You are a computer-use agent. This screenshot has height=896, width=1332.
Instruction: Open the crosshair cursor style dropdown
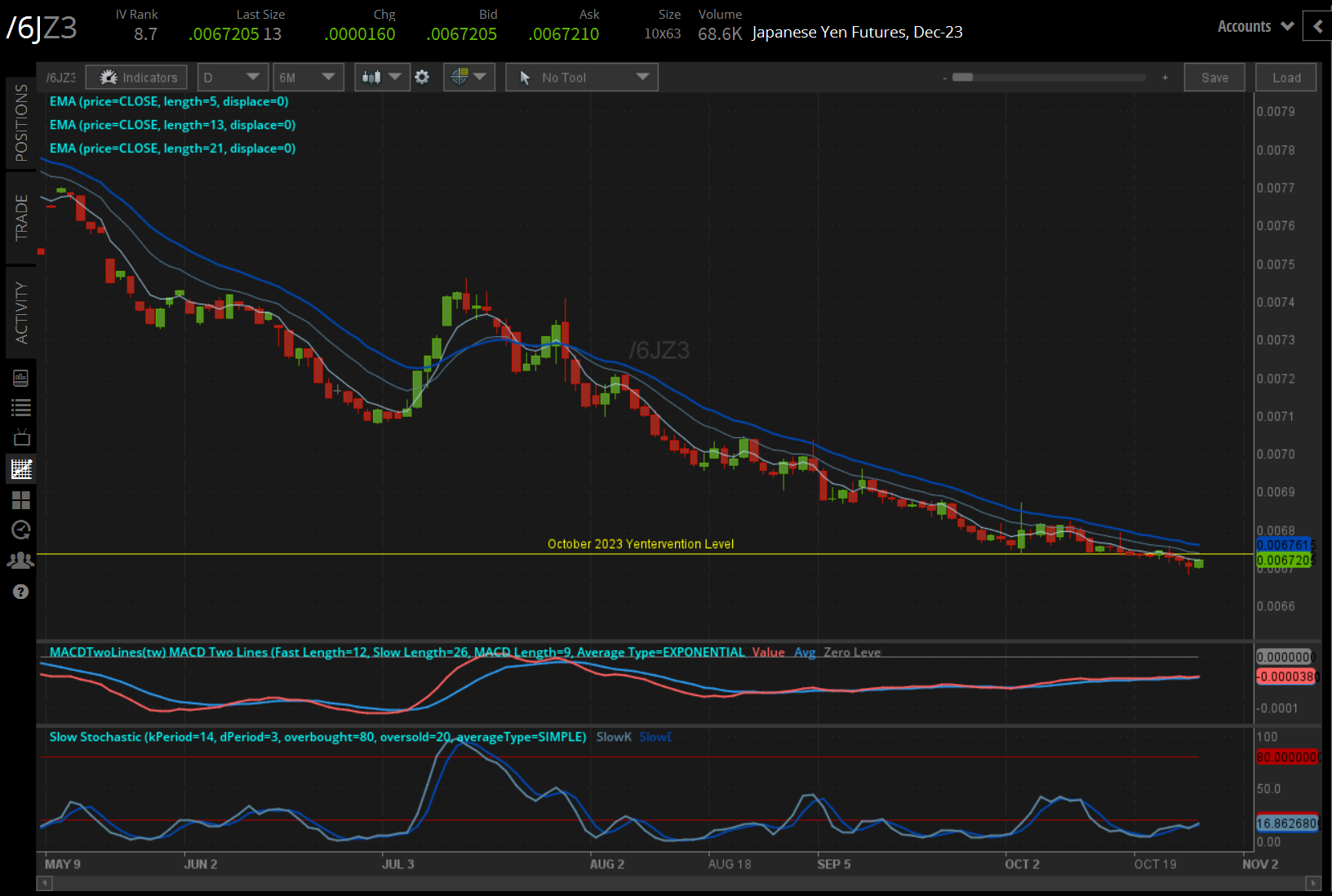click(x=468, y=78)
